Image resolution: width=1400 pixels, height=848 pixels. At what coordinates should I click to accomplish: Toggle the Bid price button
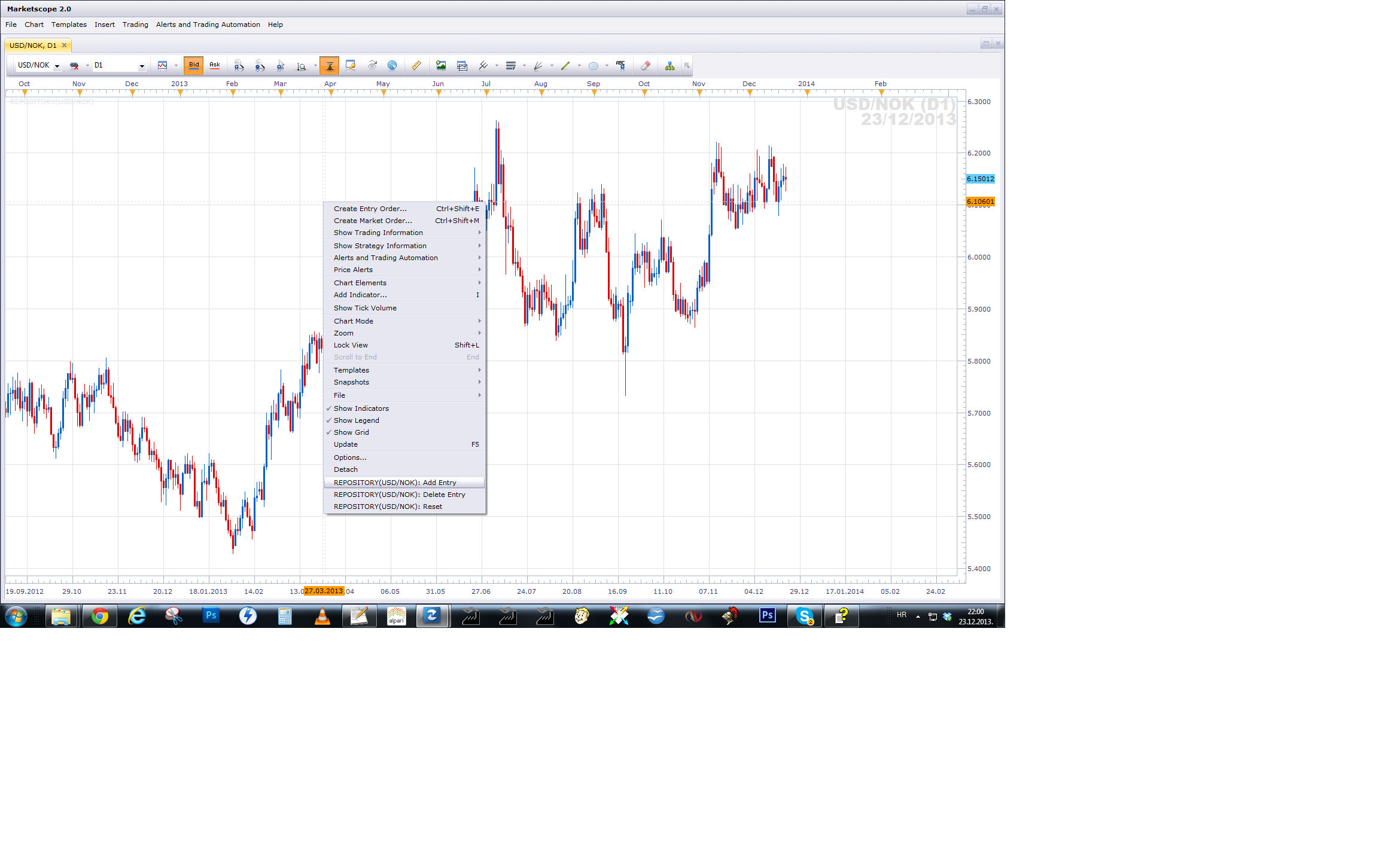coord(194,66)
